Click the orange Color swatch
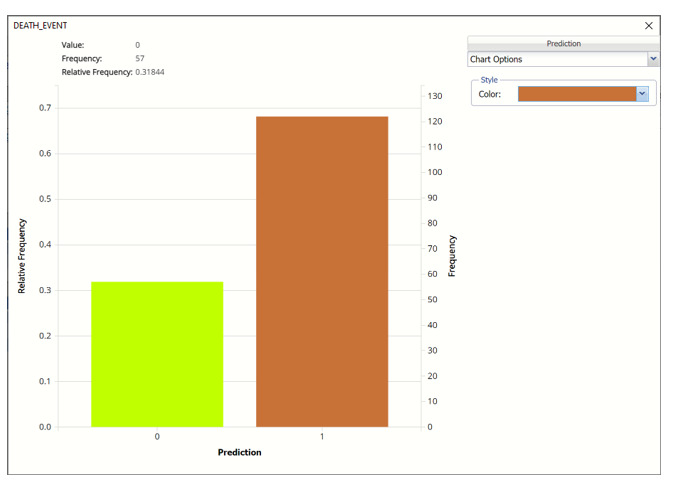The width and height of the screenshot is (682, 490). click(x=577, y=94)
